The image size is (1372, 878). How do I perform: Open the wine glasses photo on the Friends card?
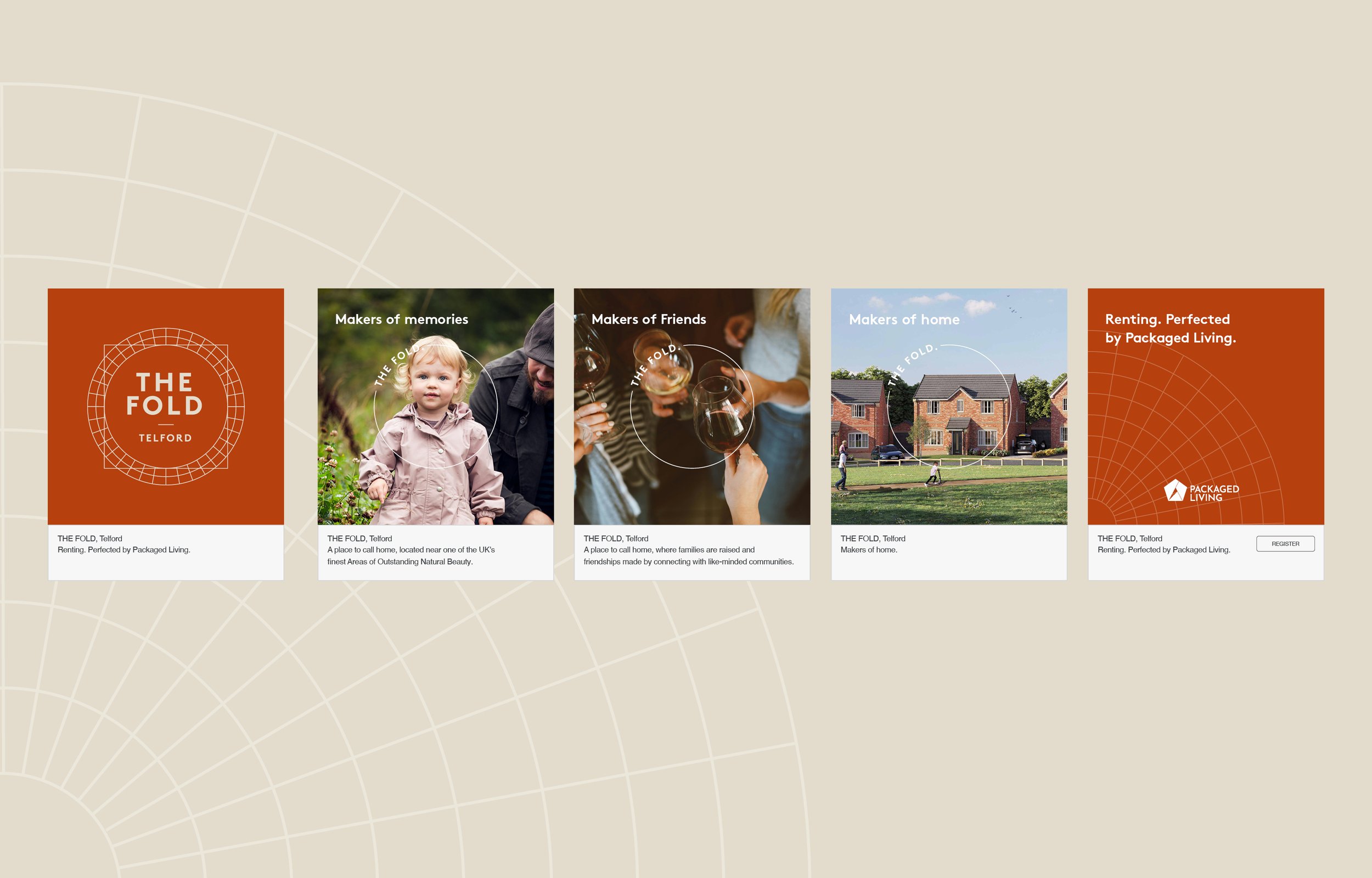[x=692, y=407]
